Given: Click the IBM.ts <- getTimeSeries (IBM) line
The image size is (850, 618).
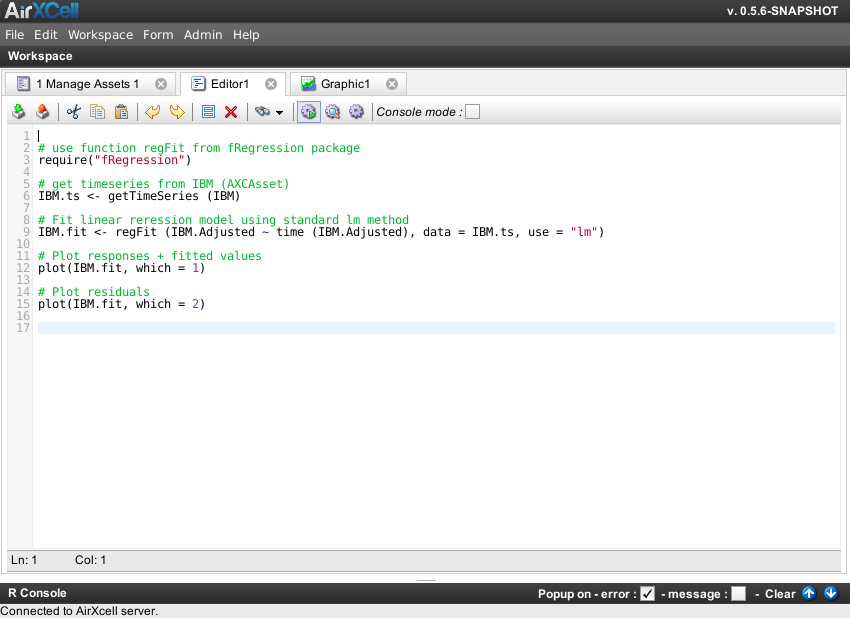Looking at the screenshot, I should [x=139, y=196].
